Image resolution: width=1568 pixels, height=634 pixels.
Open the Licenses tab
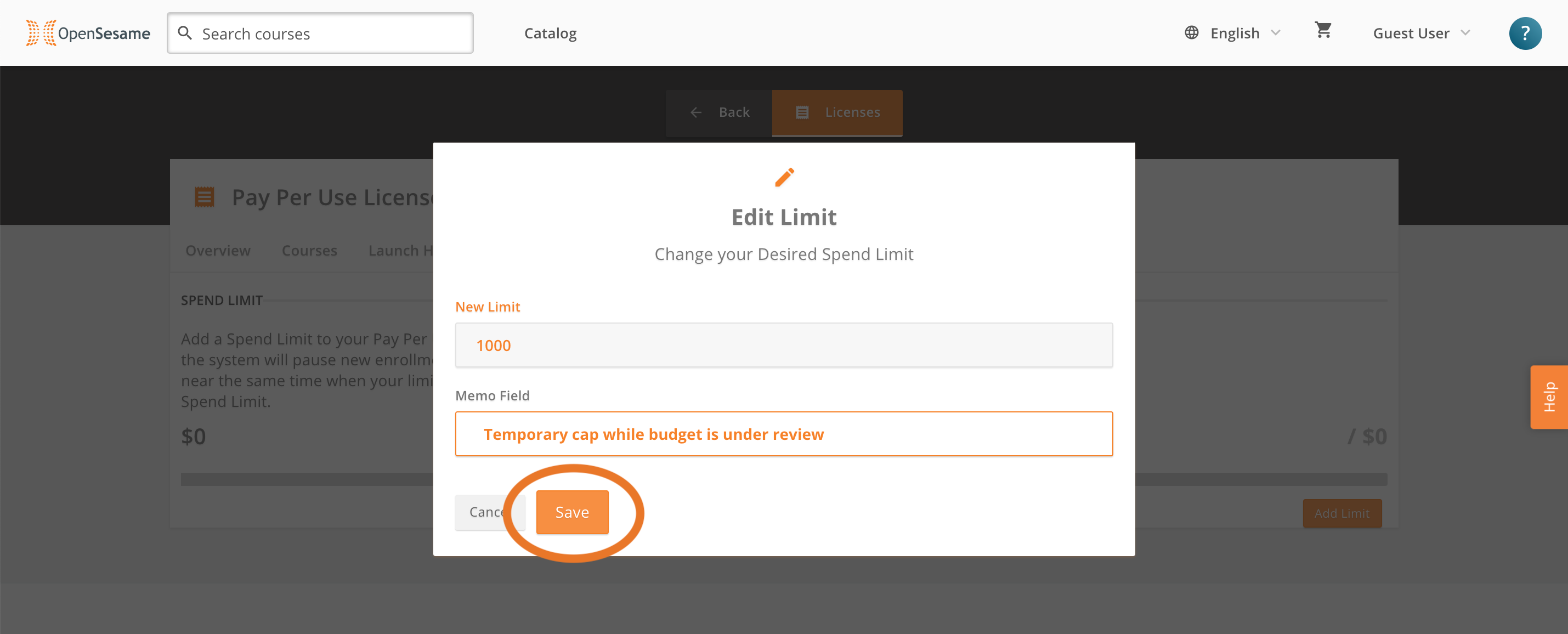click(837, 112)
